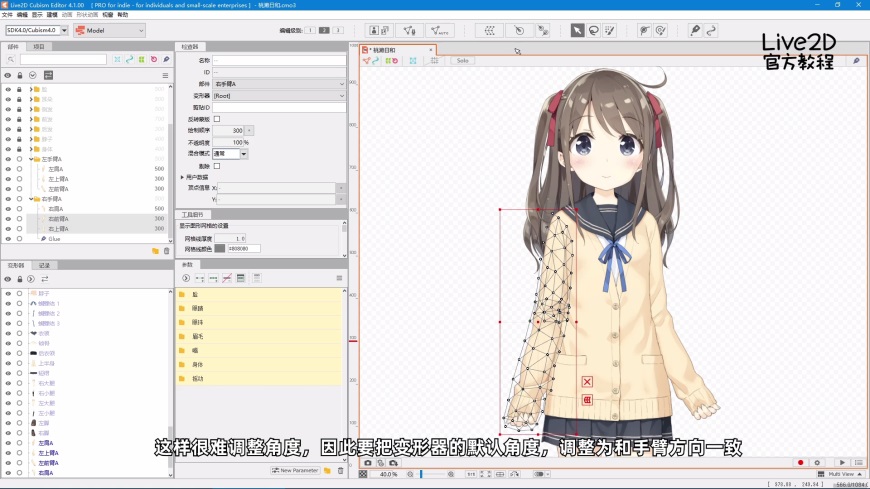Click the green grid icon in parts toolbar
The width and height of the screenshot is (870, 489).
coord(141,59)
